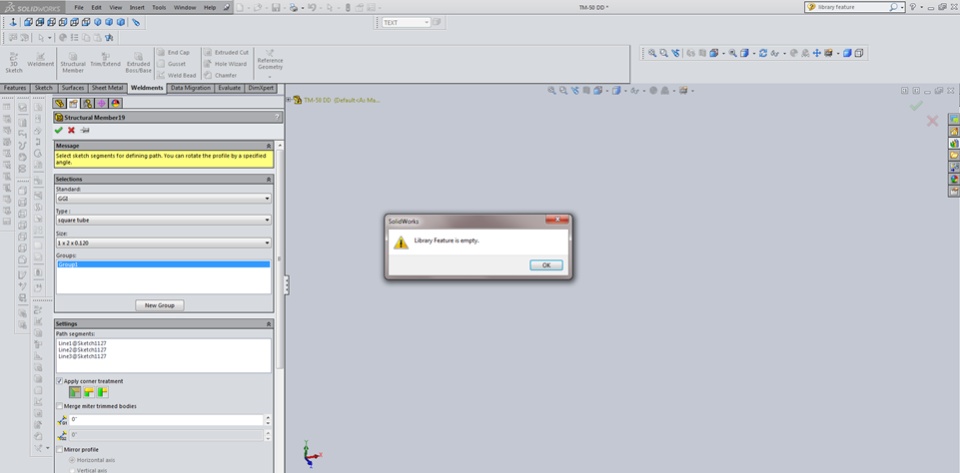Select the End Butt1 corner treatment icon
960x473 pixels.
(89, 392)
